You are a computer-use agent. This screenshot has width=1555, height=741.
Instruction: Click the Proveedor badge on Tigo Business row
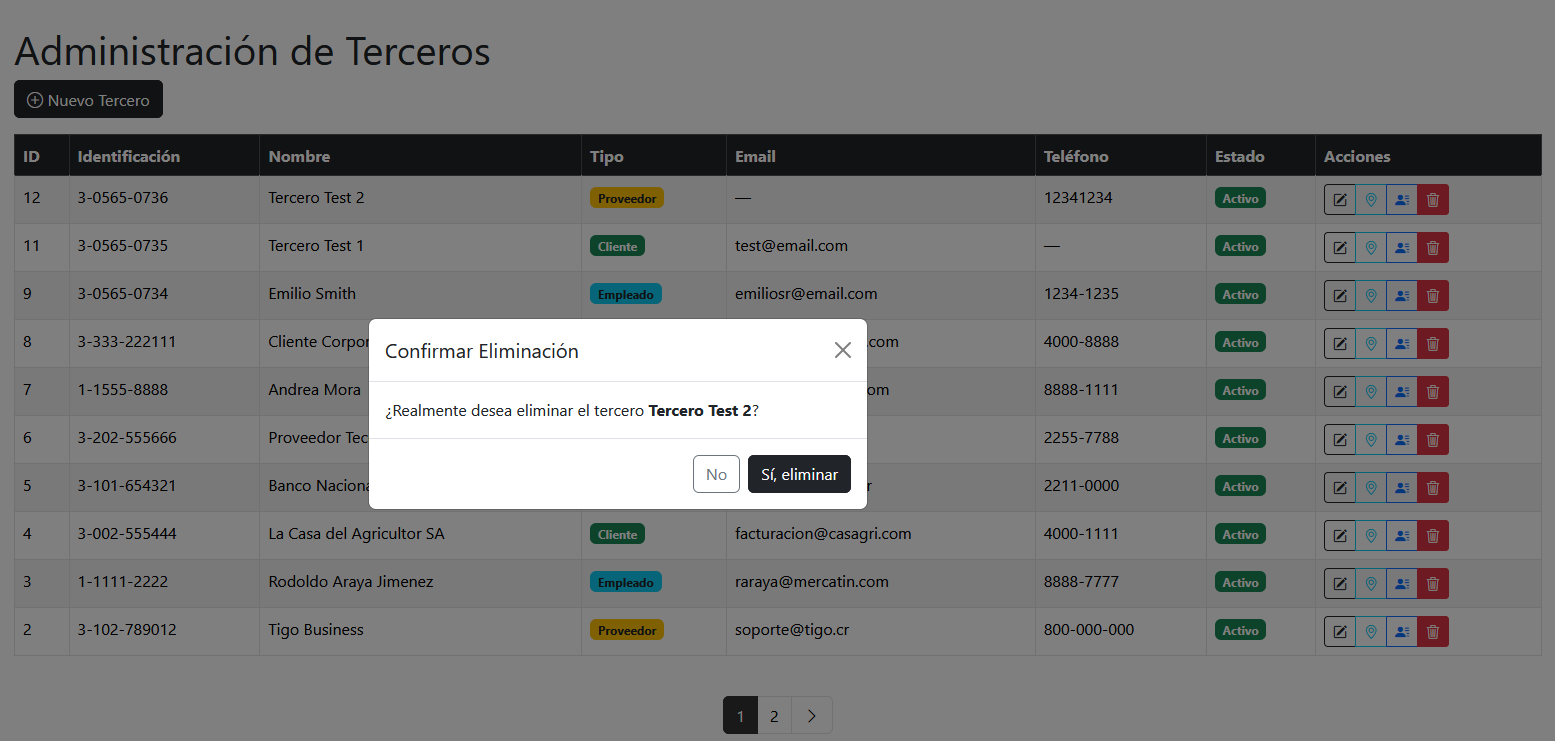tap(627, 630)
